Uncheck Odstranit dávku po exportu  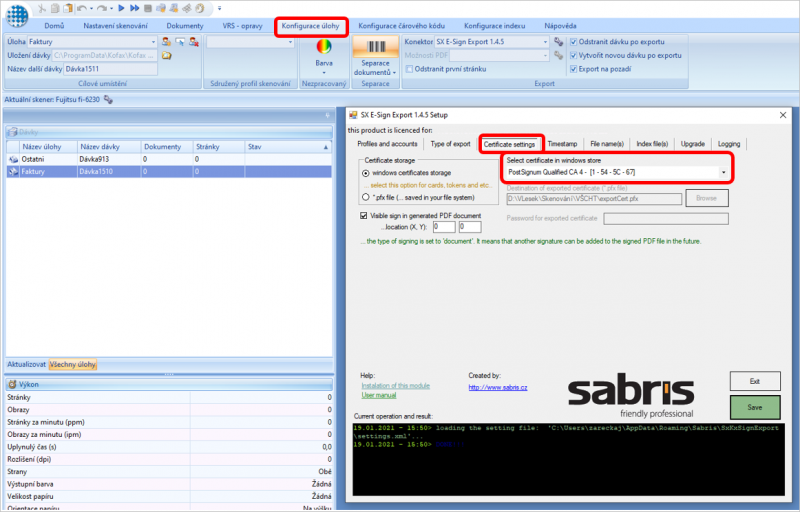573,42
